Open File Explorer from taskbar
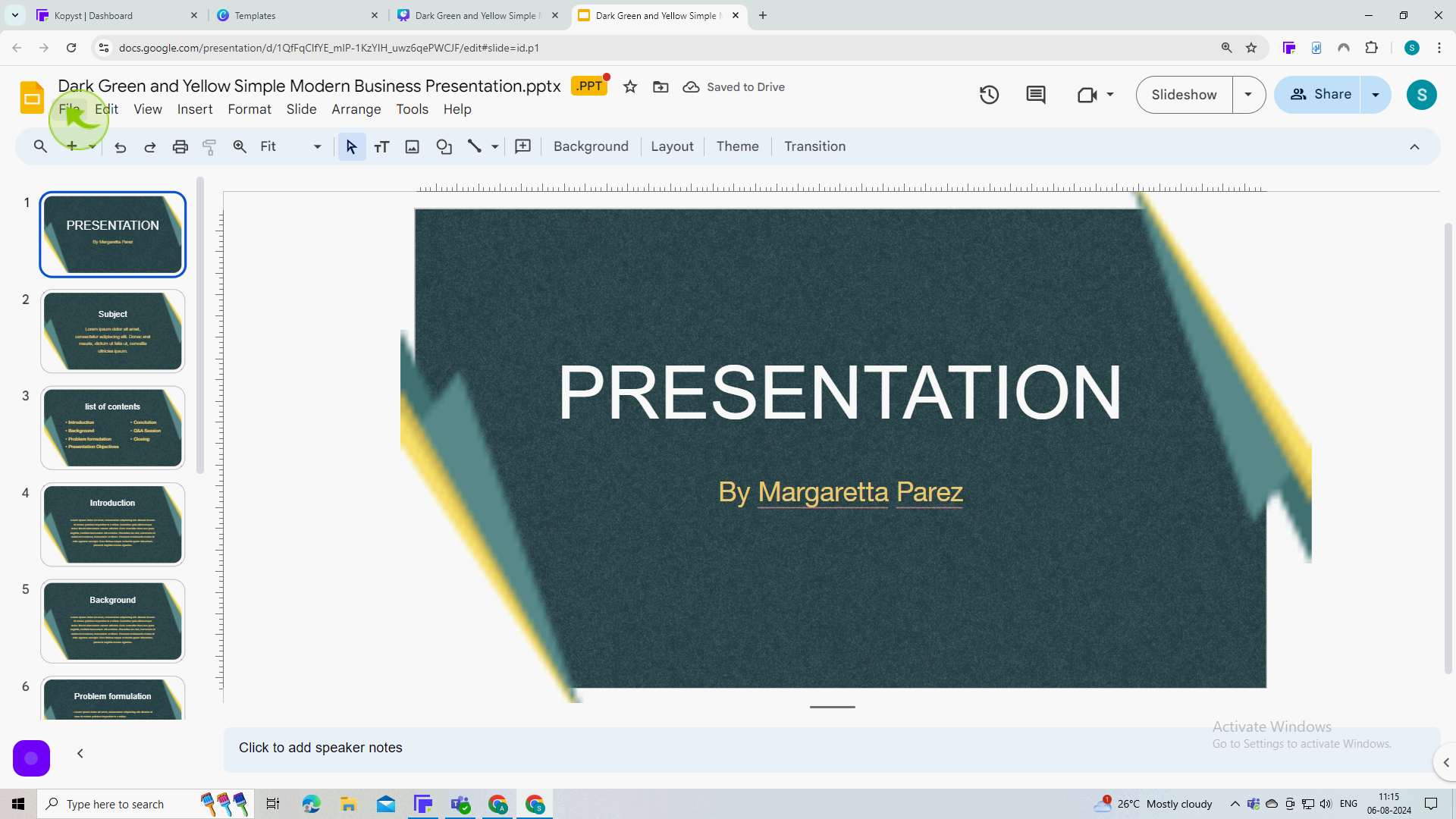1456x819 pixels. click(x=348, y=804)
